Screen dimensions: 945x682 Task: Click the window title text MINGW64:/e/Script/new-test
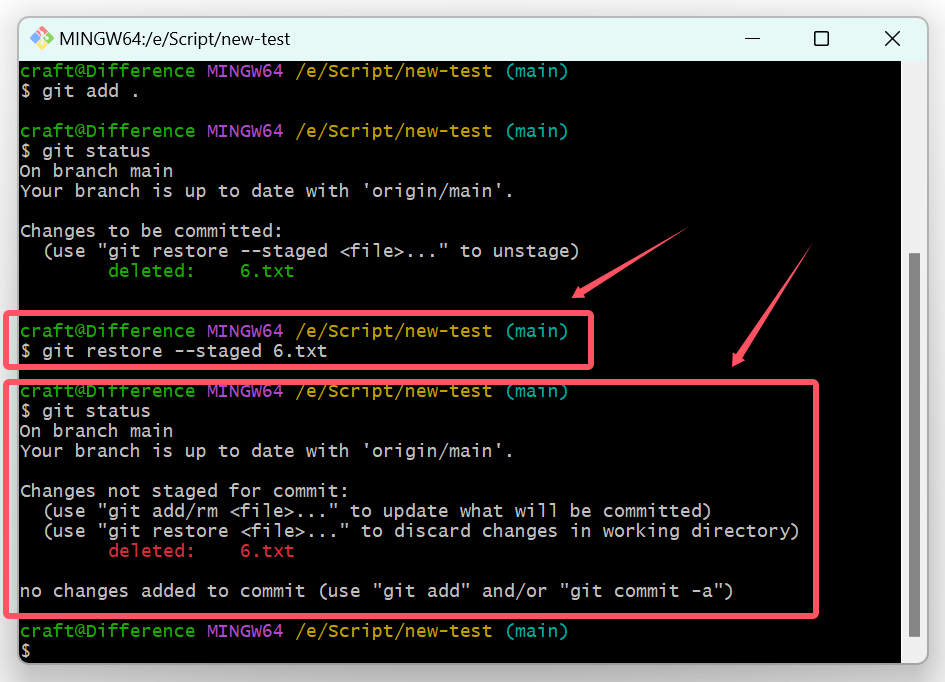click(175, 39)
